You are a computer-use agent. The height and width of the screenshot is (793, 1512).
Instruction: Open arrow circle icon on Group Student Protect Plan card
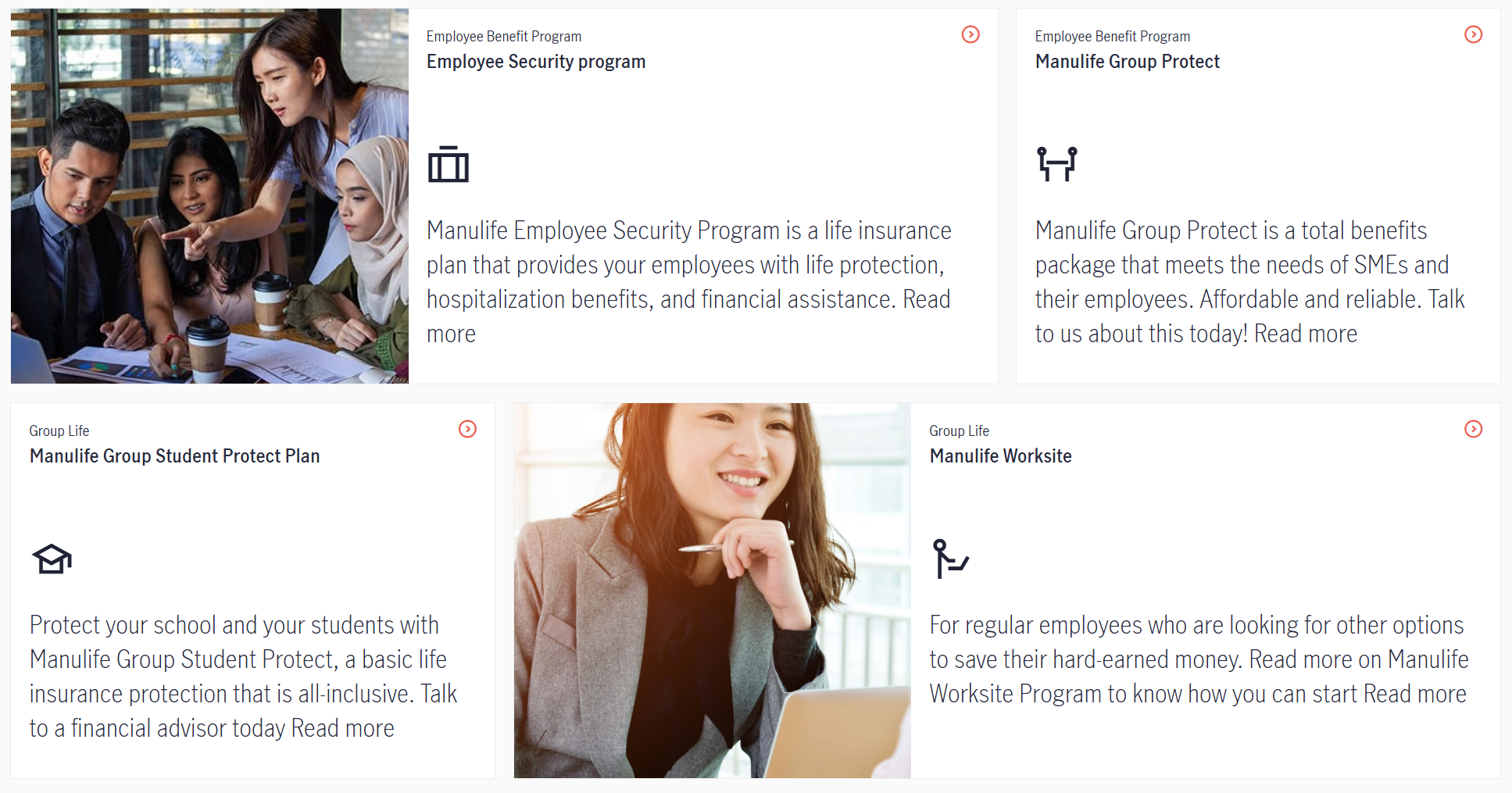(x=467, y=429)
